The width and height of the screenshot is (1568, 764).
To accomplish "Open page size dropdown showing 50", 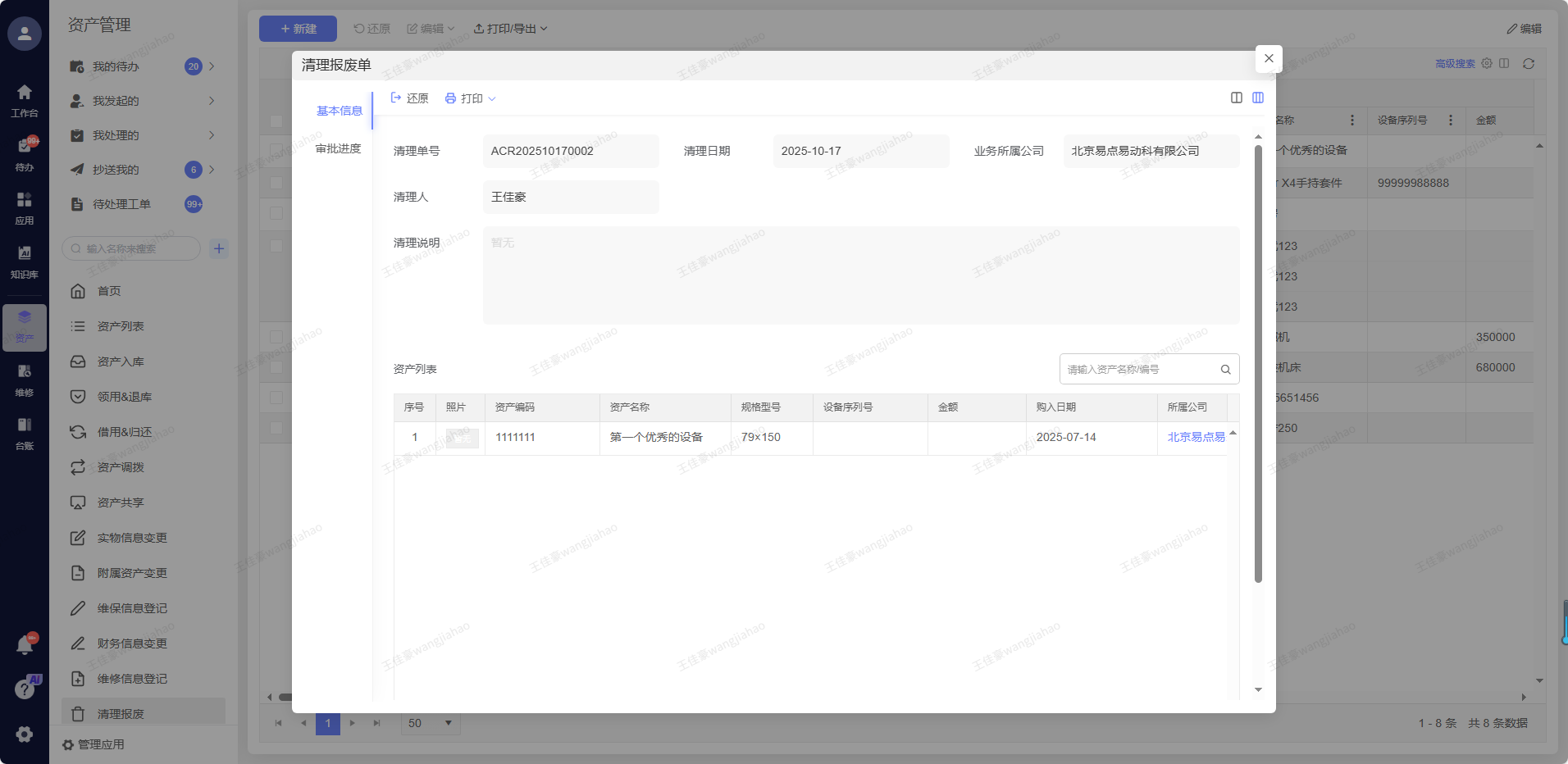I will tap(431, 723).
